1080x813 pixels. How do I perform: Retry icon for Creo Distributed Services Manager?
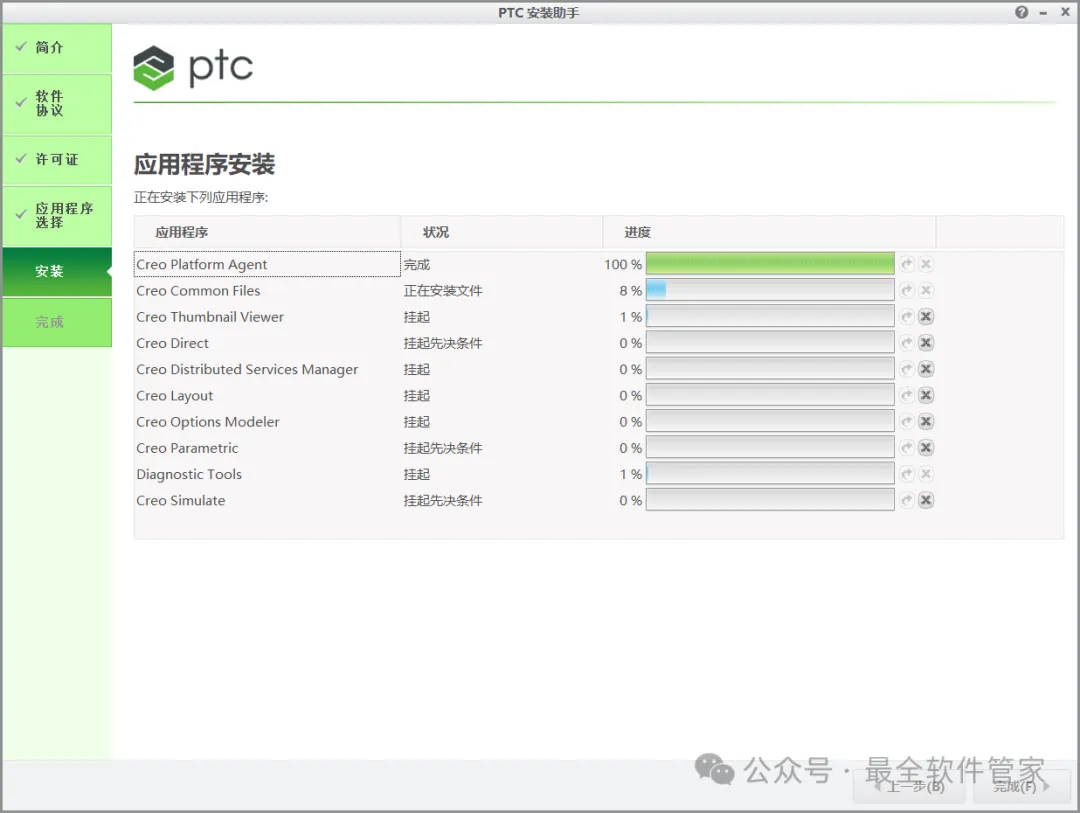pyautogui.click(x=907, y=369)
